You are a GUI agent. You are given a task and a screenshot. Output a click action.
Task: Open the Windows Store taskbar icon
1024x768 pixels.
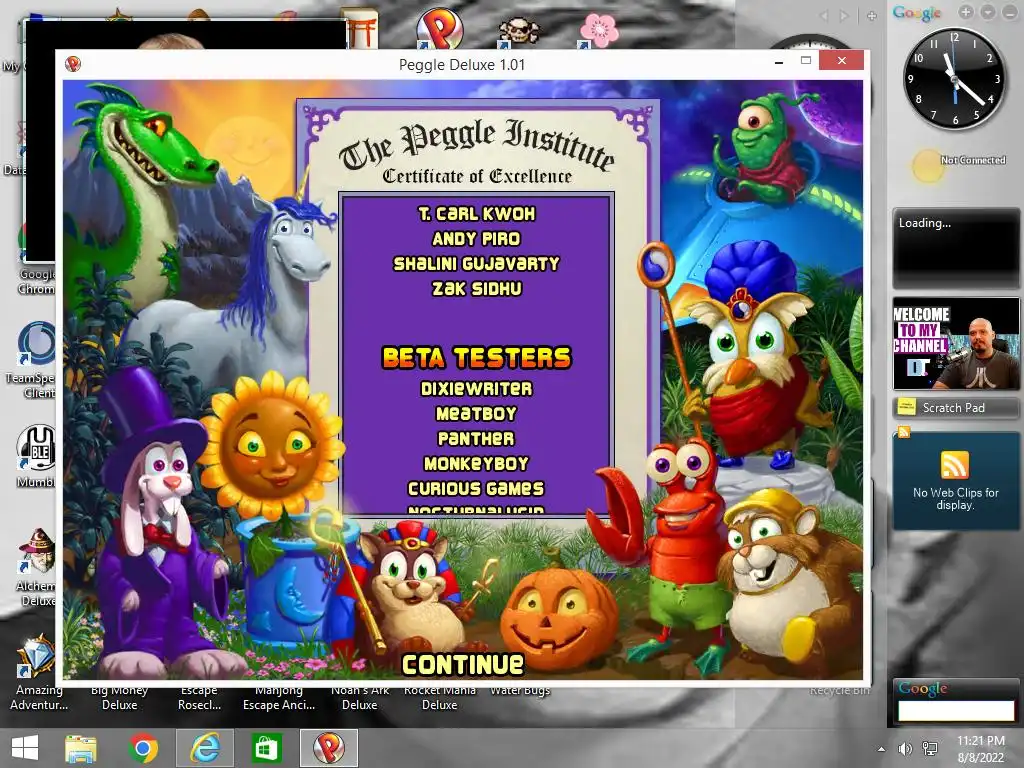click(266, 748)
